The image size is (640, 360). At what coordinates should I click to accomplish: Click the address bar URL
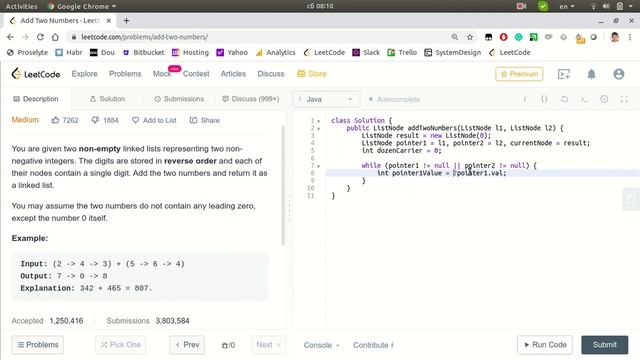coord(144,37)
